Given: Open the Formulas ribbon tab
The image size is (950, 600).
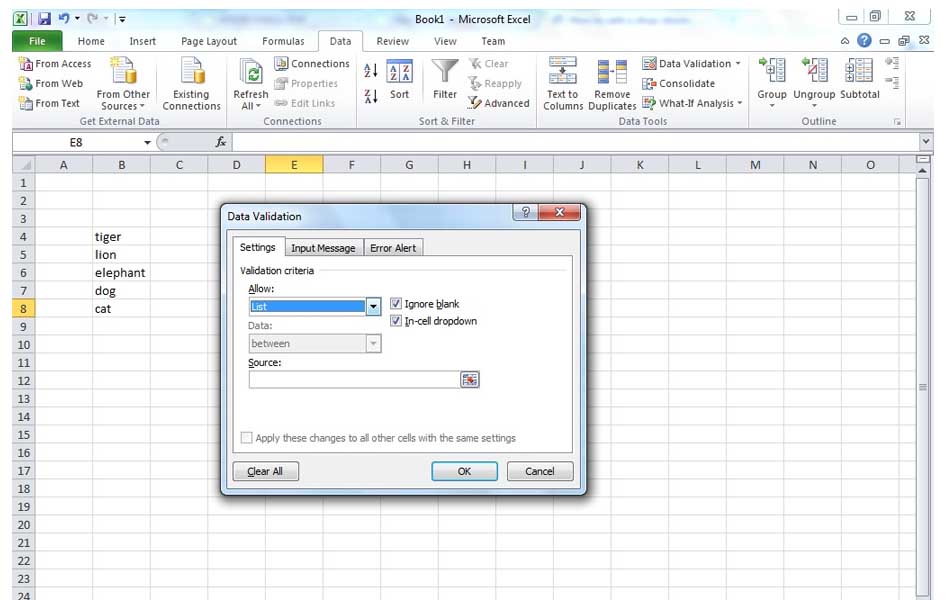Looking at the screenshot, I should tap(283, 41).
